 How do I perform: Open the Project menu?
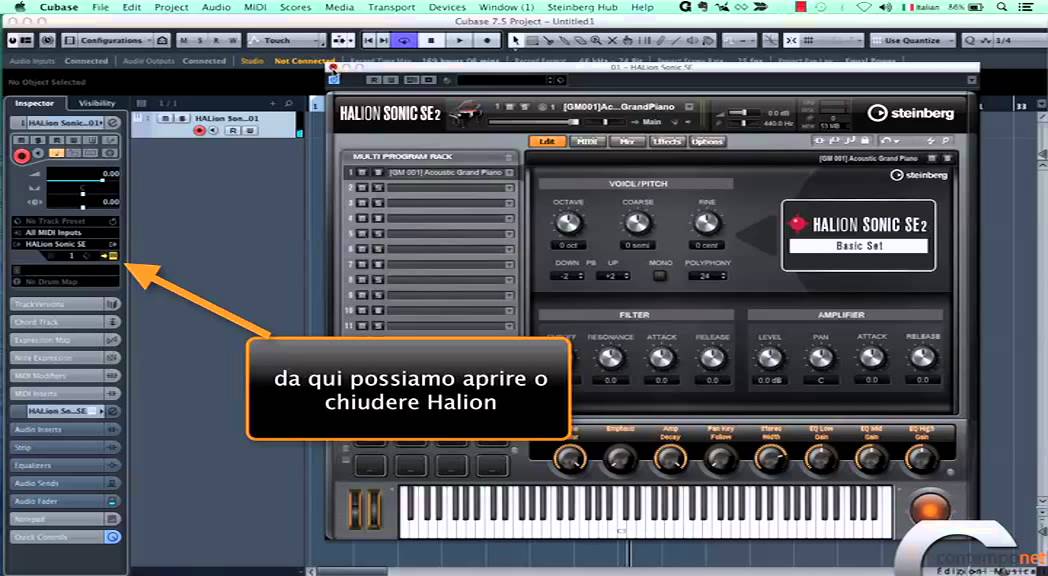171,7
